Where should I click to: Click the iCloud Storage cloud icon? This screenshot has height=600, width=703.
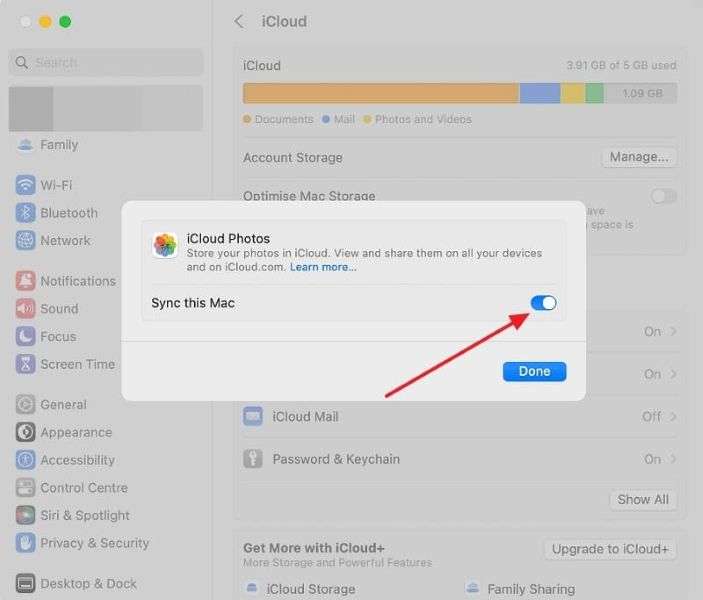[x=252, y=588]
